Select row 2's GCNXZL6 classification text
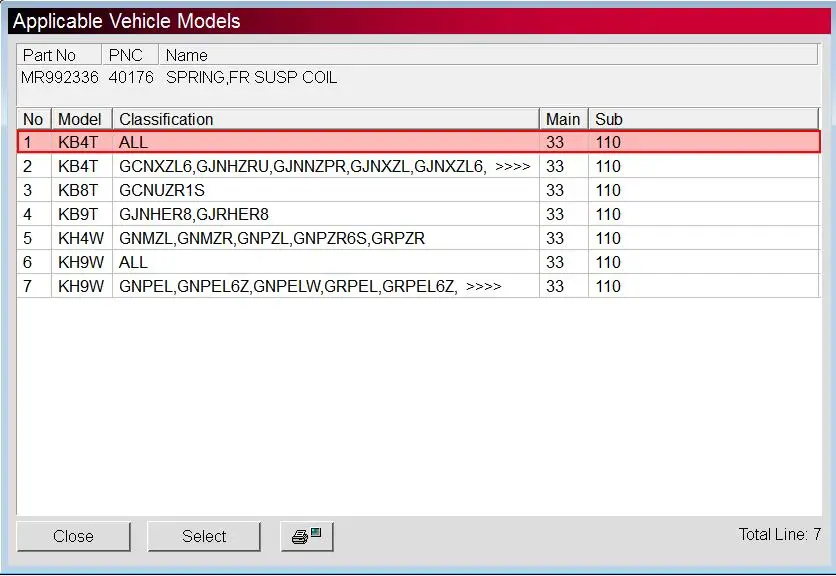 click(x=155, y=166)
